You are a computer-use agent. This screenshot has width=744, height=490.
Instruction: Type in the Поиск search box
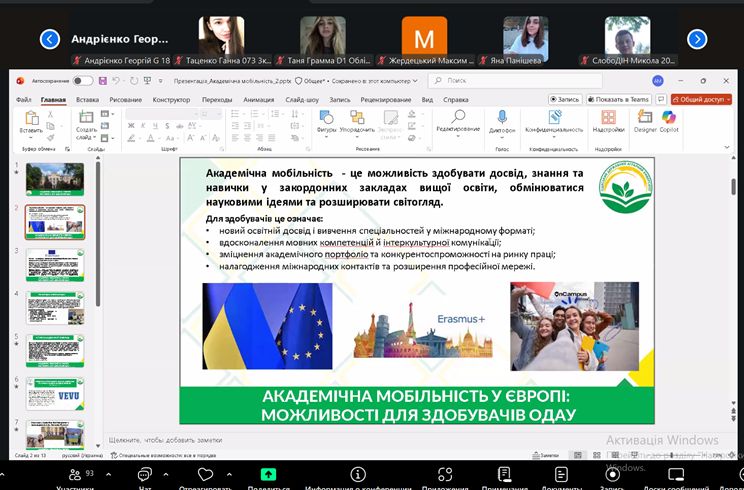(x=510, y=81)
